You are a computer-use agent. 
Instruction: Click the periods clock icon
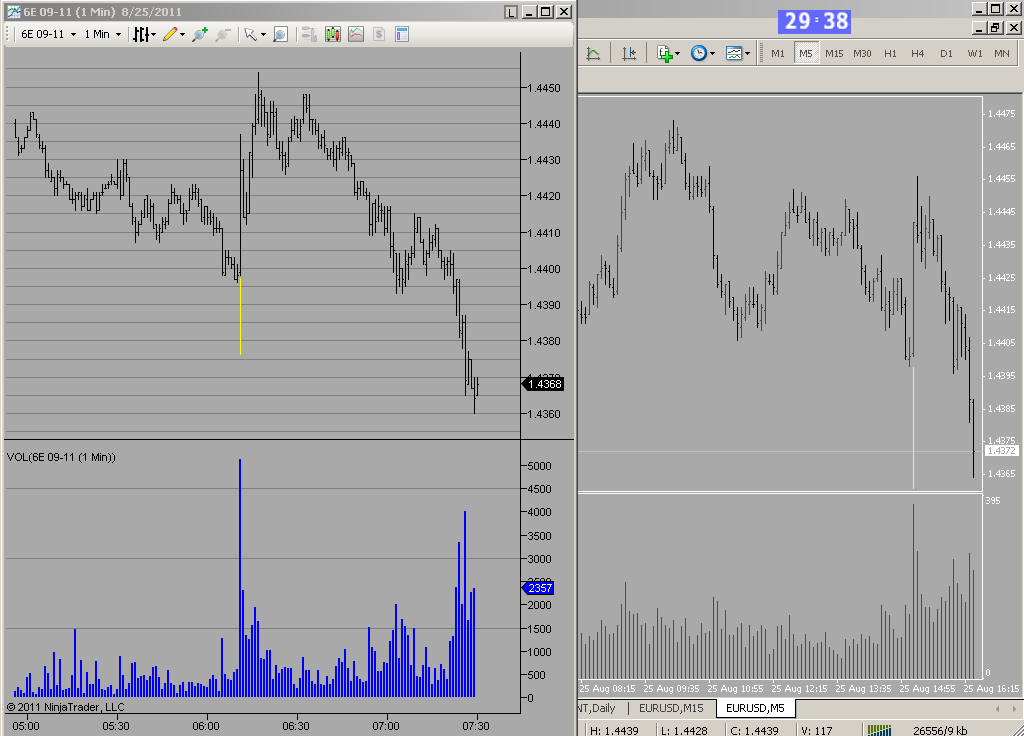[x=699, y=54]
